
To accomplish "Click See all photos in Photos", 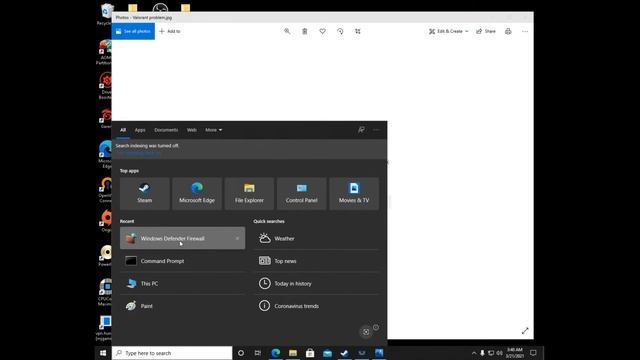I will click(x=133, y=31).
